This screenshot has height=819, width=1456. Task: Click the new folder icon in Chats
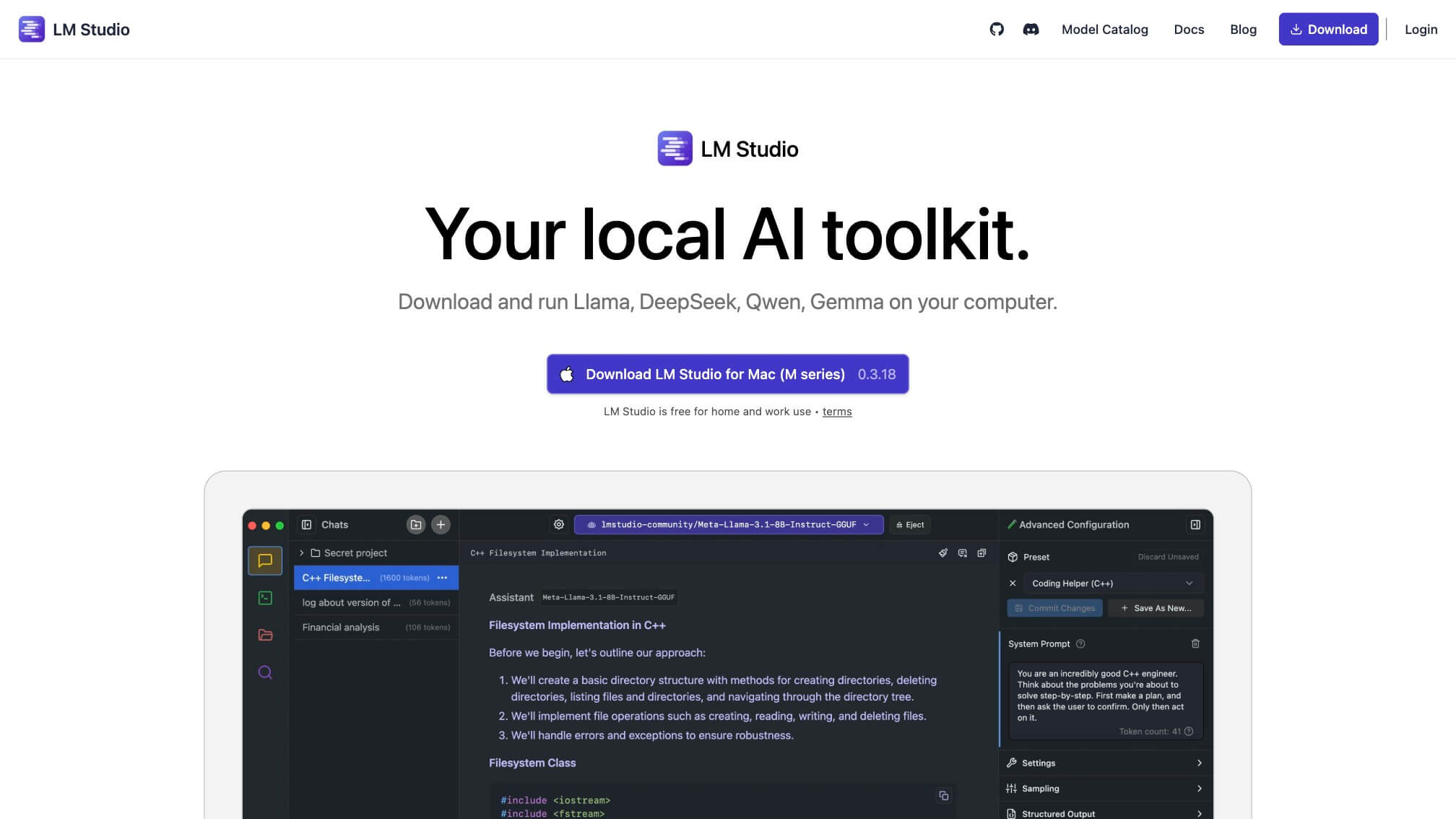coord(416,525)
